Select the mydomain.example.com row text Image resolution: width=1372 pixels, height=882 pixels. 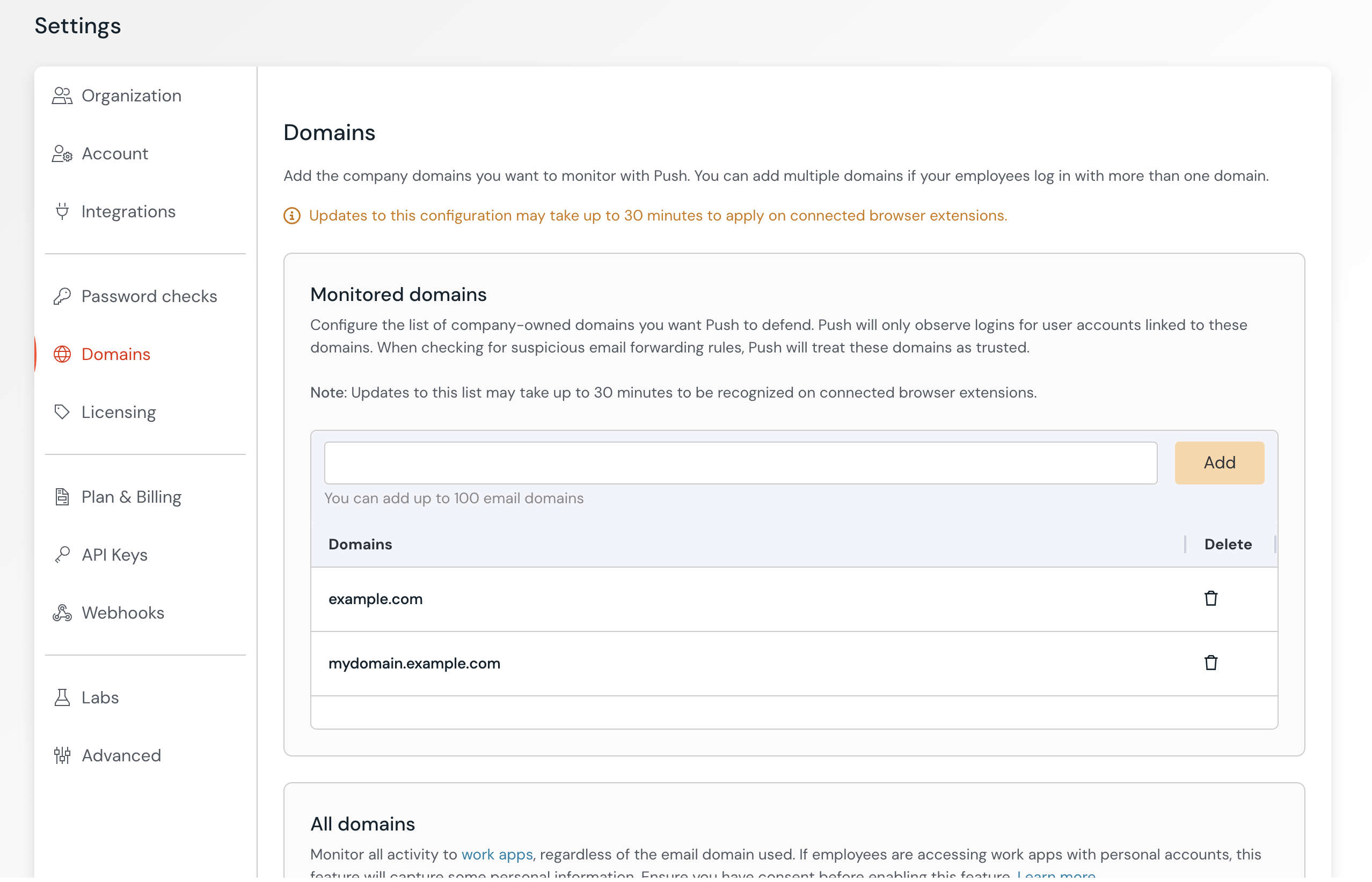pos(414,663)
